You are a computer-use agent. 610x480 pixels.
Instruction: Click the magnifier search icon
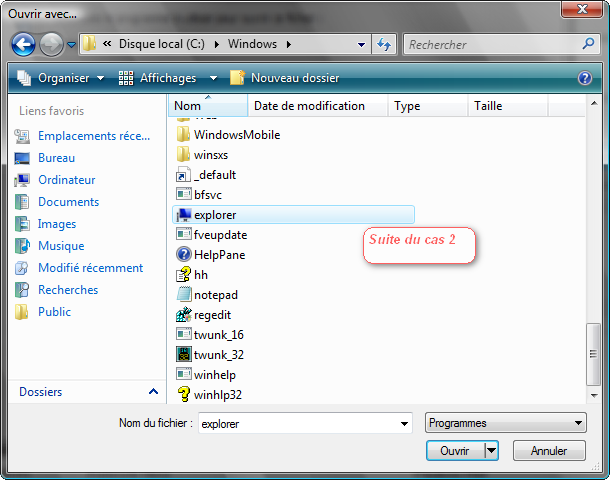(x=588, y=44)
